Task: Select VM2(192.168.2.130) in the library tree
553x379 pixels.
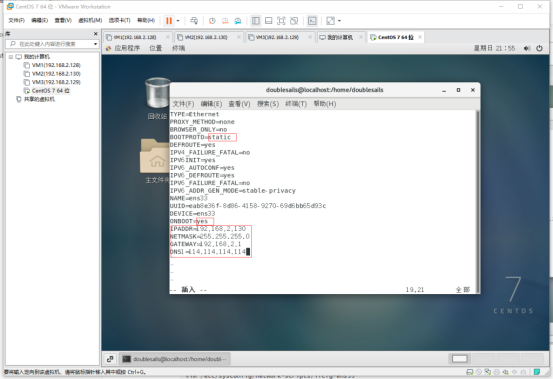Action: (52, 73)
